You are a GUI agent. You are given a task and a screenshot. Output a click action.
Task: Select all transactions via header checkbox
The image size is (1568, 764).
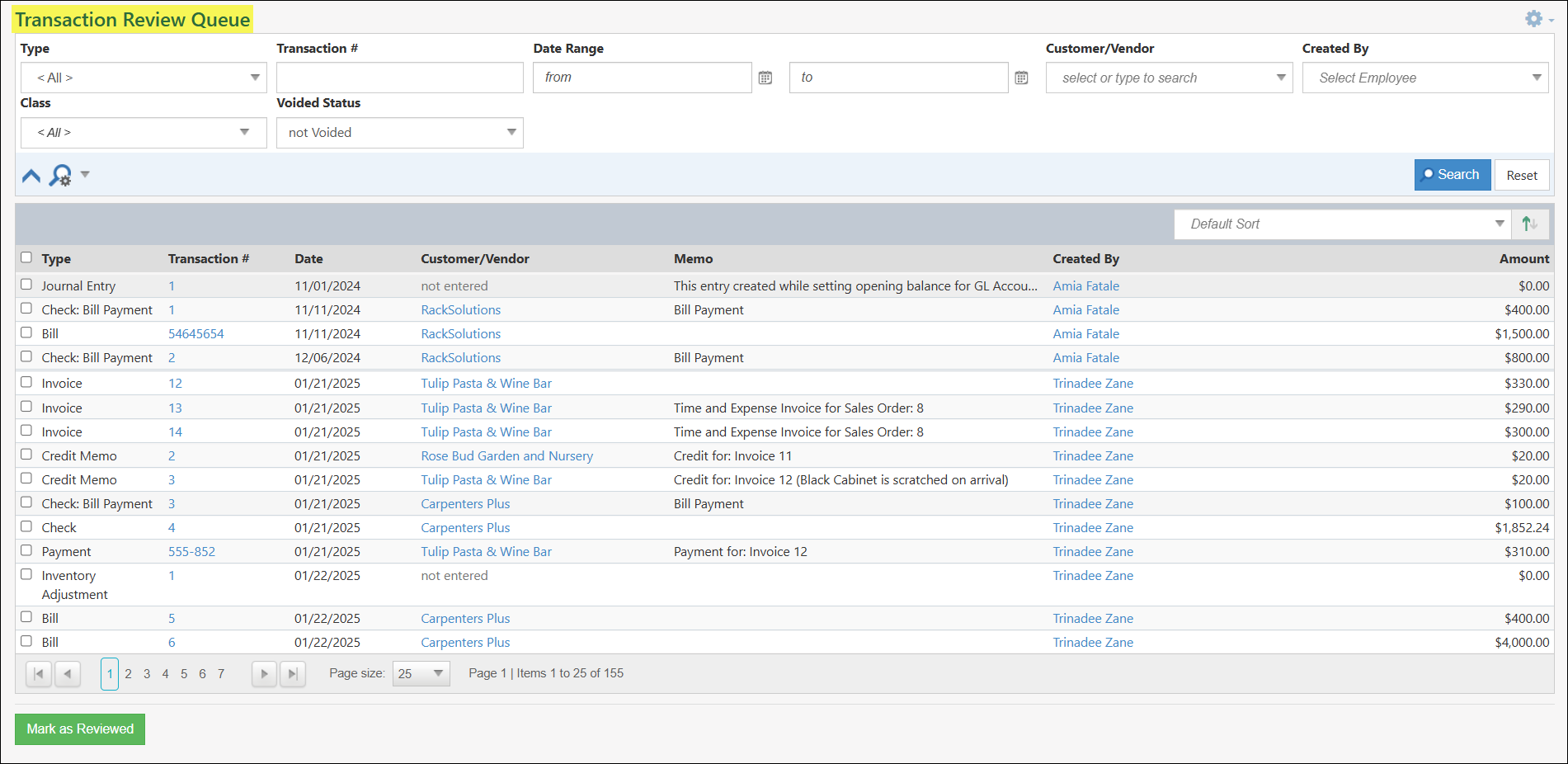[x=26, y=257]
